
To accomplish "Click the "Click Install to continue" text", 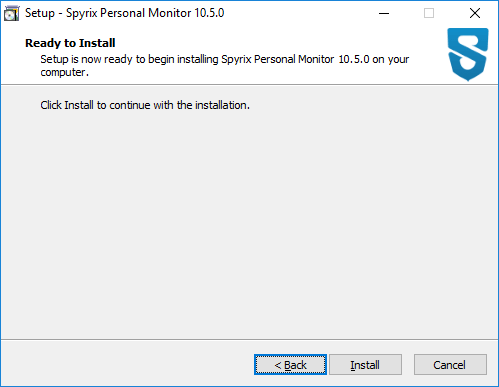I will [145, 105].
